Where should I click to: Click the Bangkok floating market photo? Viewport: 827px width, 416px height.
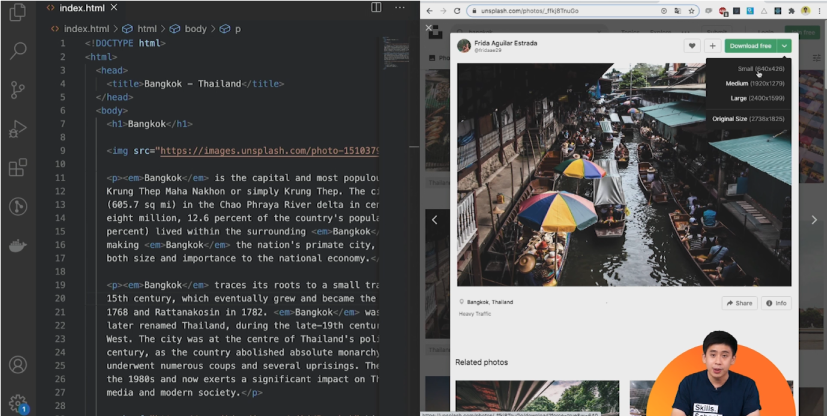point(624,175)
